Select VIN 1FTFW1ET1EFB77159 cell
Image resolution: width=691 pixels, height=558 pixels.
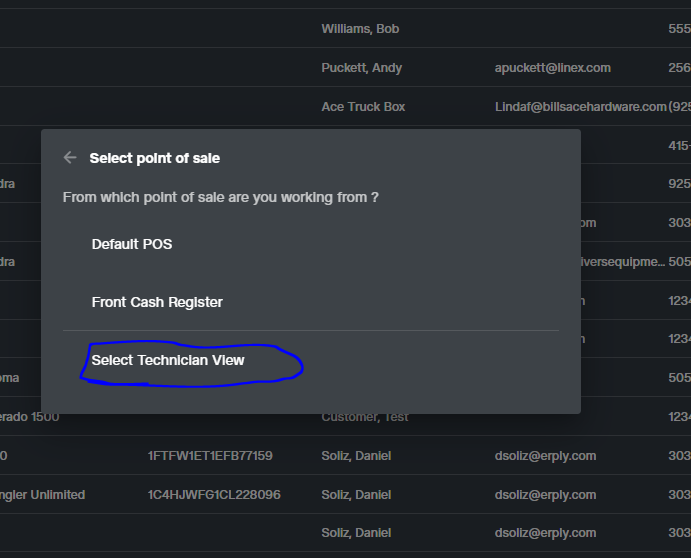[x=210, y=456]
